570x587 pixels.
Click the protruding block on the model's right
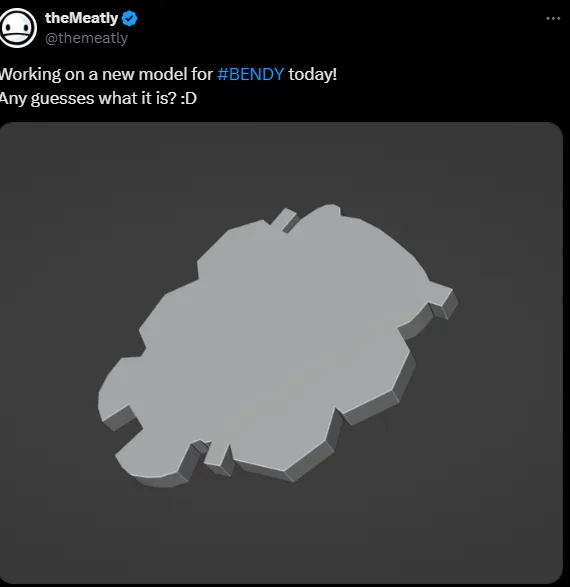(x=443, y=299)
